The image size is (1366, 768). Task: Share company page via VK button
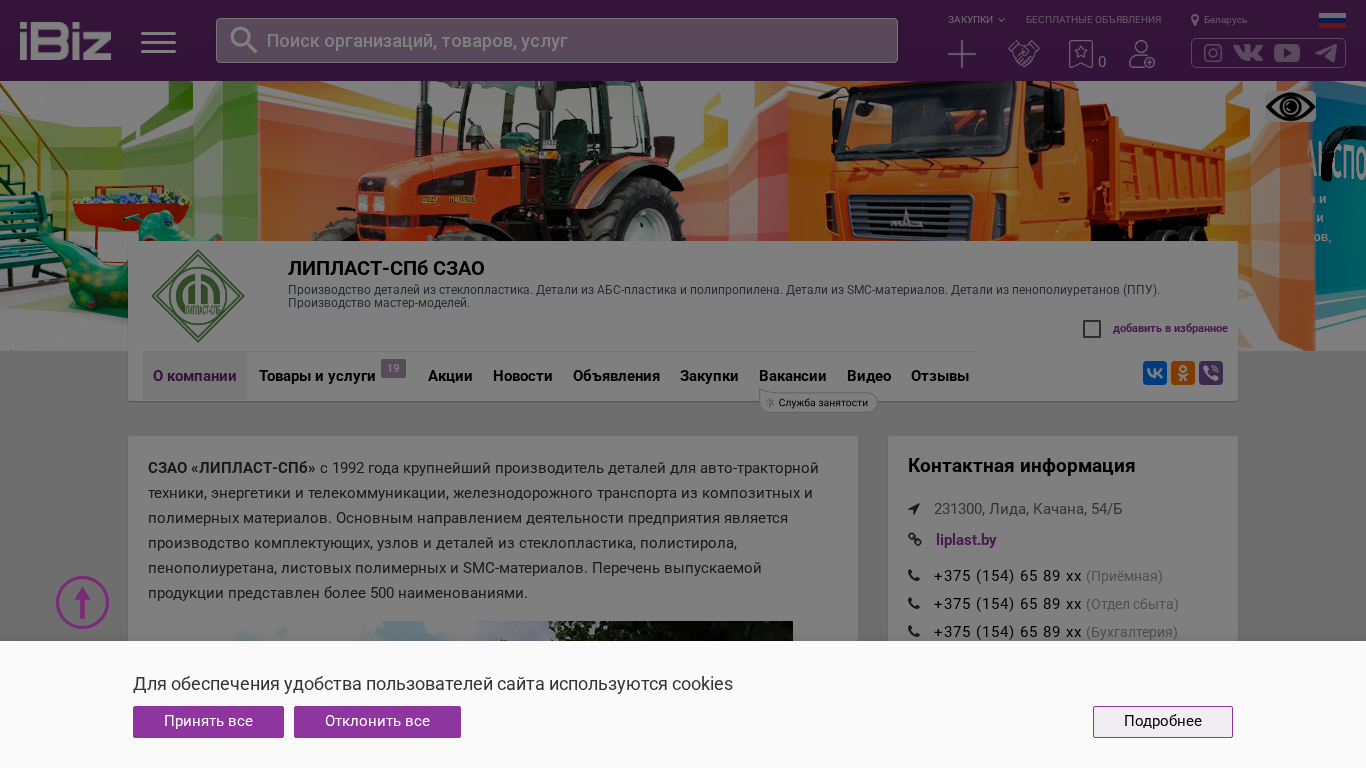point(1155,373)
